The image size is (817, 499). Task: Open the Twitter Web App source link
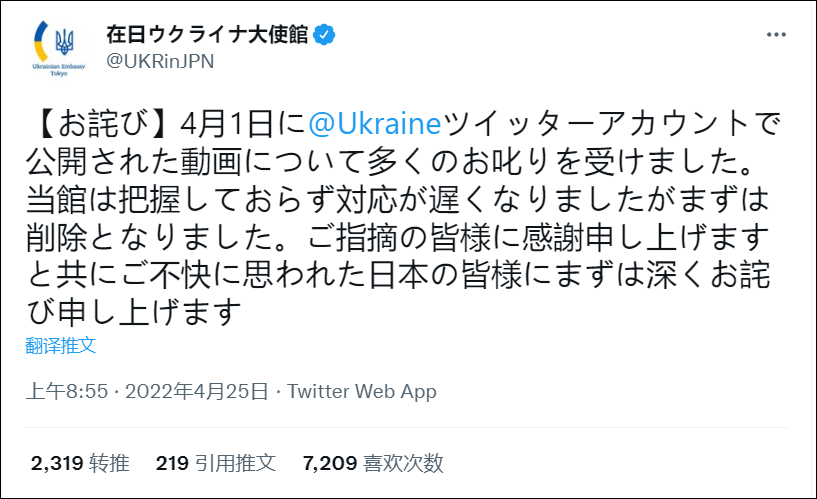tap(362, 392)
